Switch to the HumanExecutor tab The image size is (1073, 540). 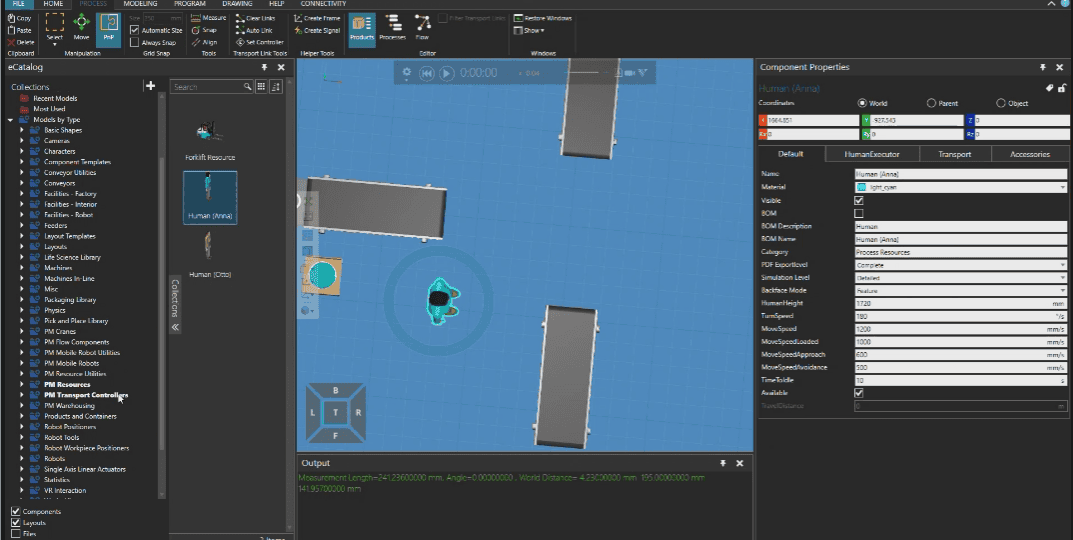click(x=872, y=154)
